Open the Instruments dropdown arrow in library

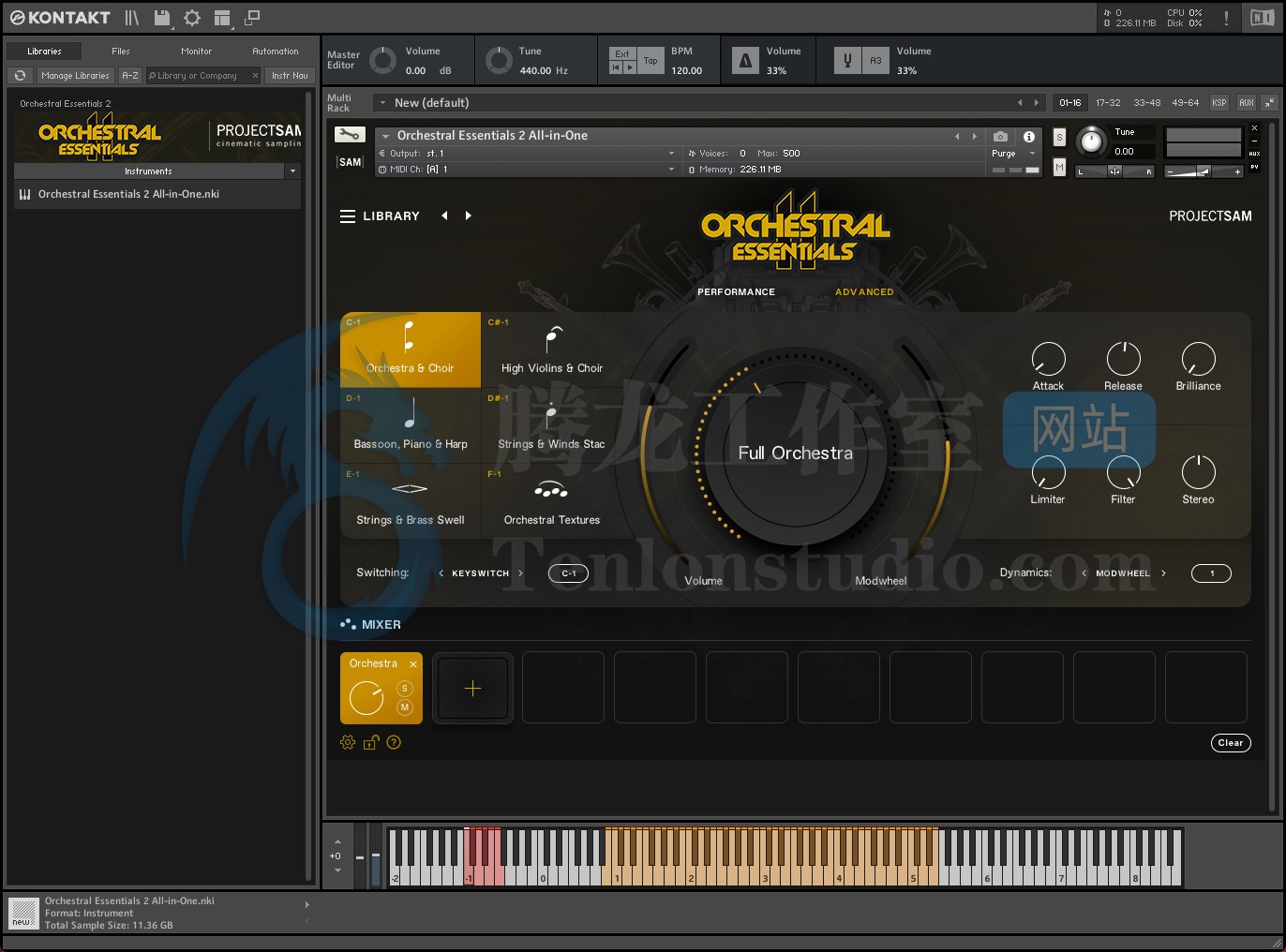tap(292, 171)
